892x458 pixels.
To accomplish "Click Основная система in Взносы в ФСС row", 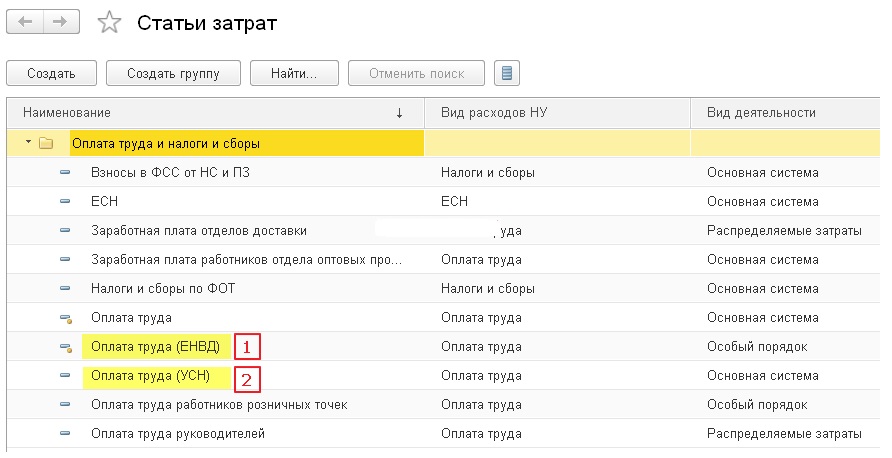I will click(762, 172).
